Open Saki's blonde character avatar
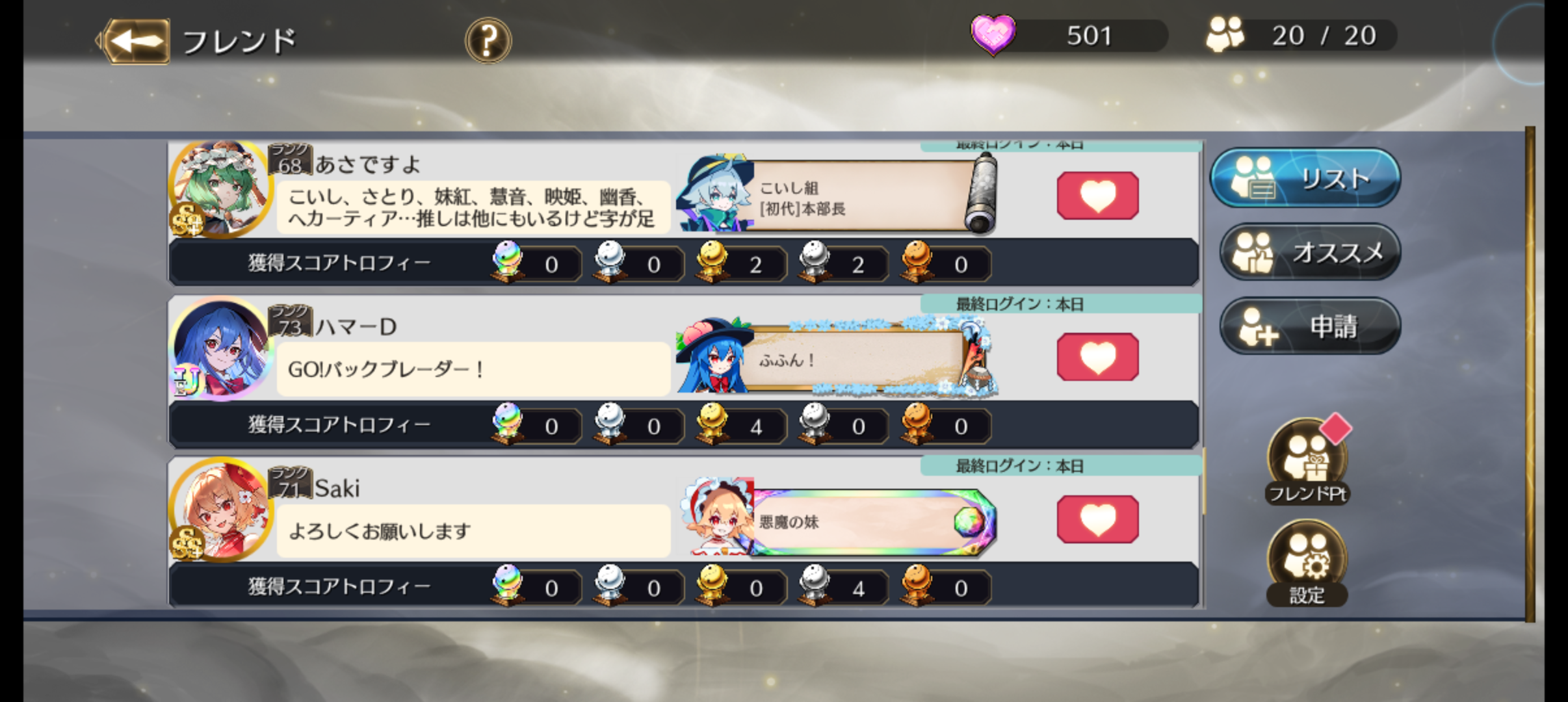 tap(220, 510)
